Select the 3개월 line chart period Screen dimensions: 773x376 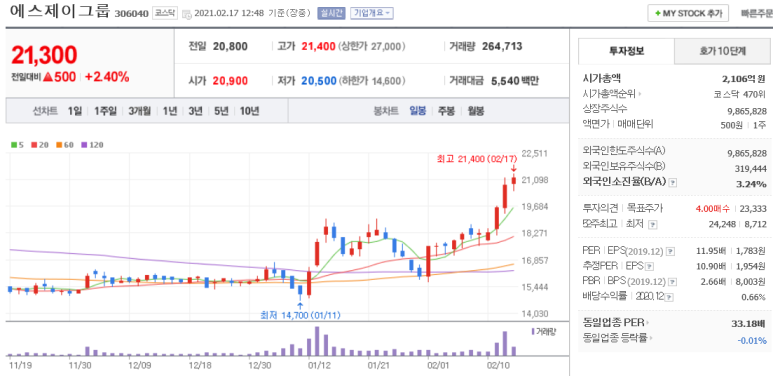pos(140,111)
